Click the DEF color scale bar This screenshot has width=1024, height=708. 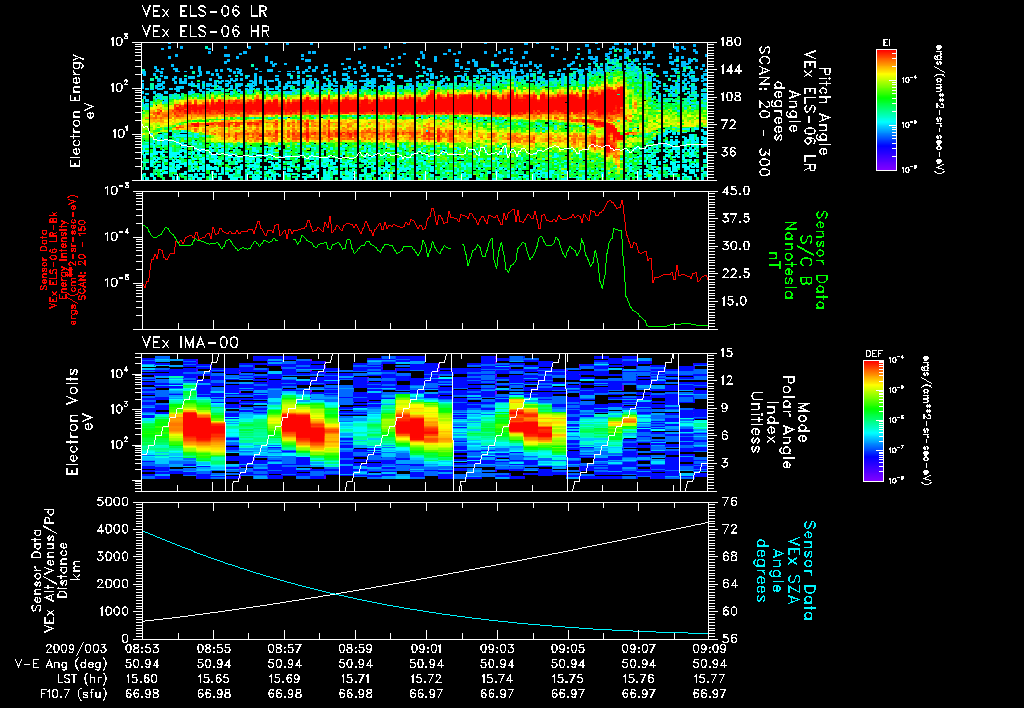(873, 421)
